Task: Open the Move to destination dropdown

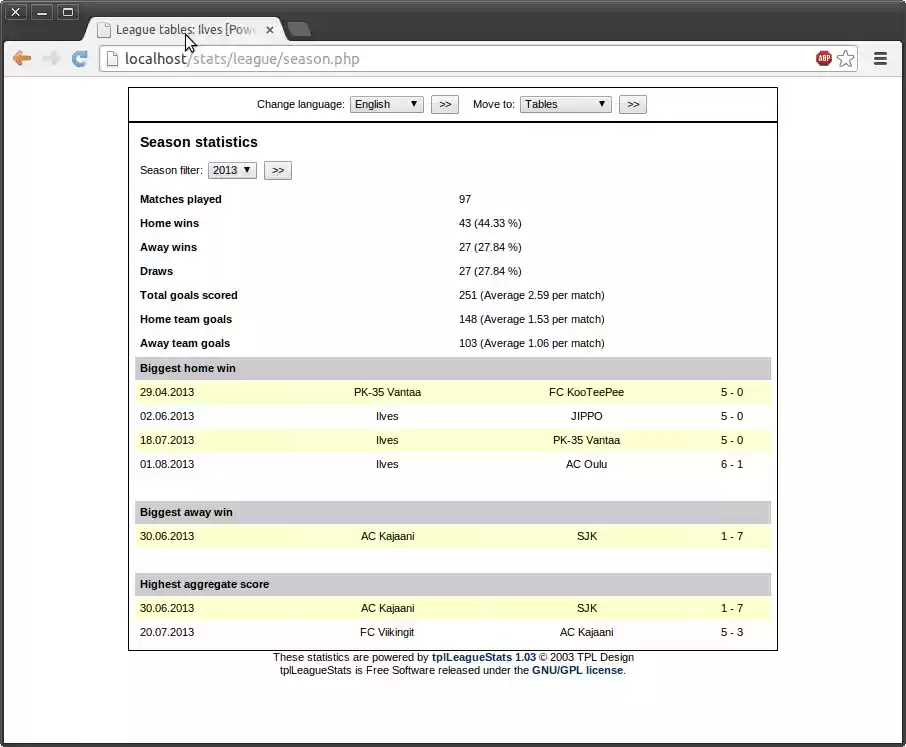Action: [565, 104]
